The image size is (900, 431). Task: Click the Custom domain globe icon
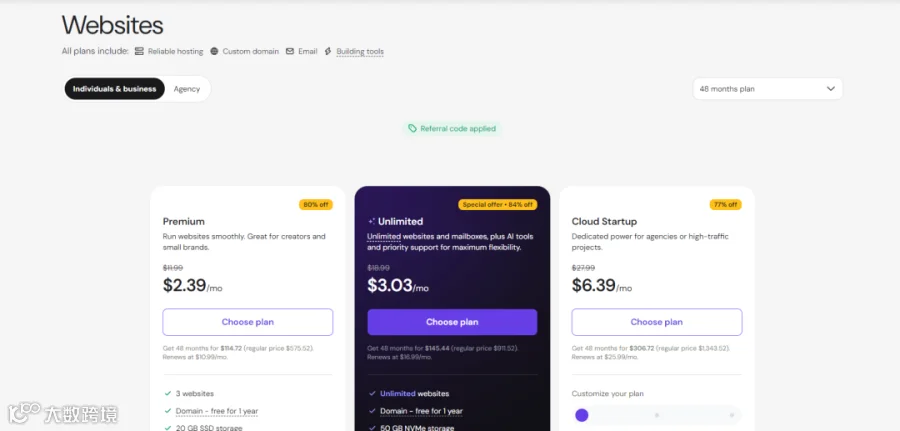(x=214, y=51)
